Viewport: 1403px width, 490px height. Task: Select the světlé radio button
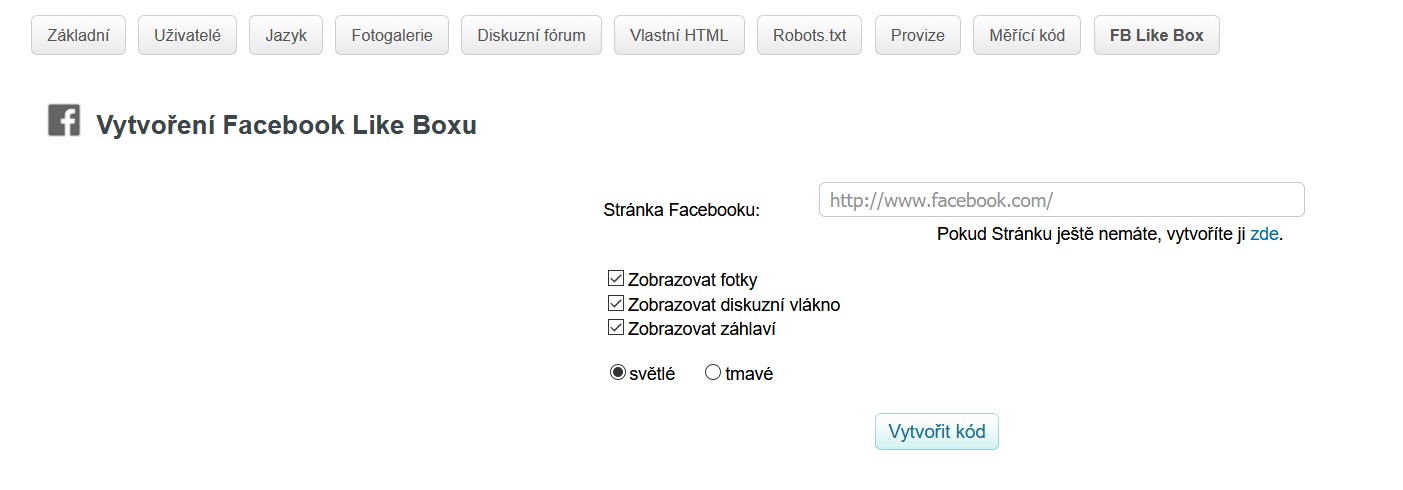pos(618,373)
